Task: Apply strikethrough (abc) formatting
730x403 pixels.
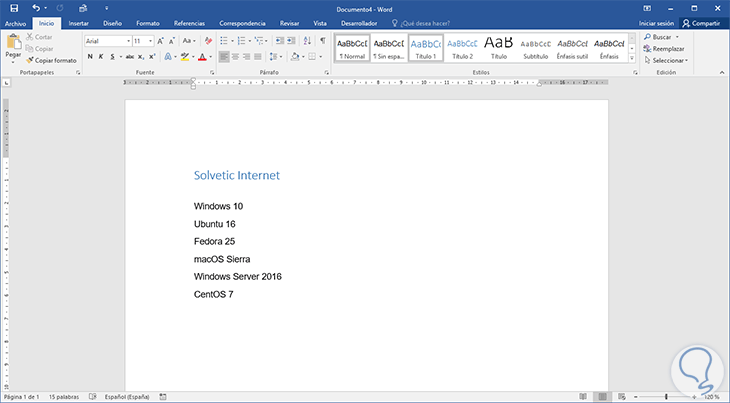Action: [x=129, y=57]
